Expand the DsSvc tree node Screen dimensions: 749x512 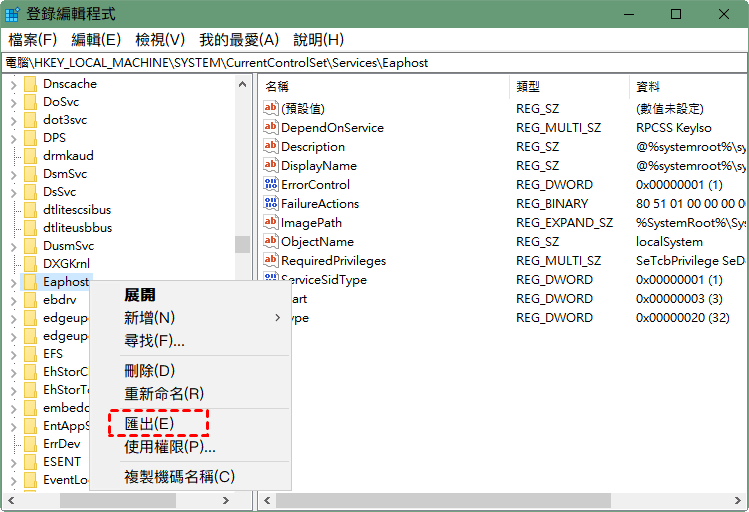(x=13, y=193)
